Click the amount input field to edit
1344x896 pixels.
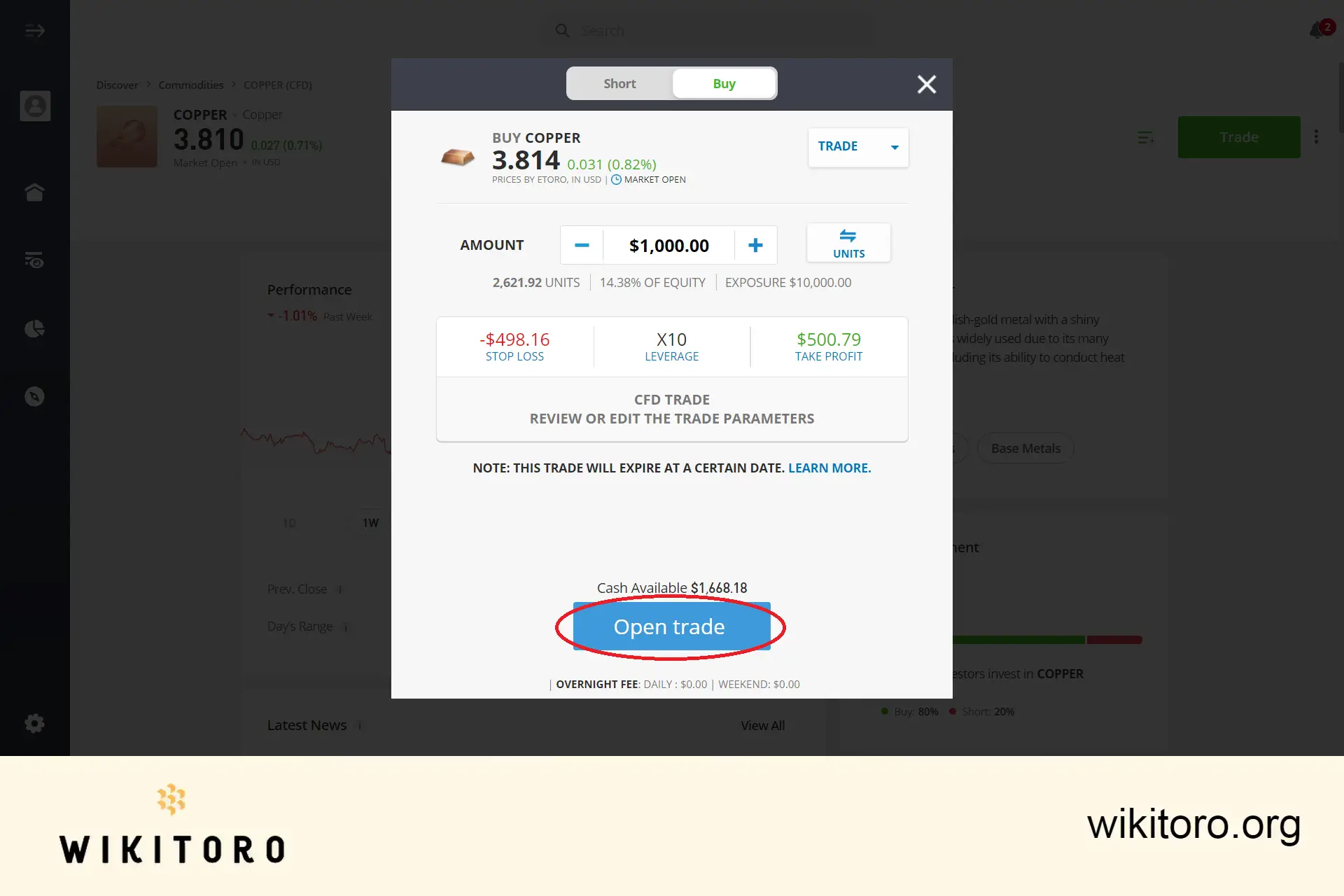(668, 244)
